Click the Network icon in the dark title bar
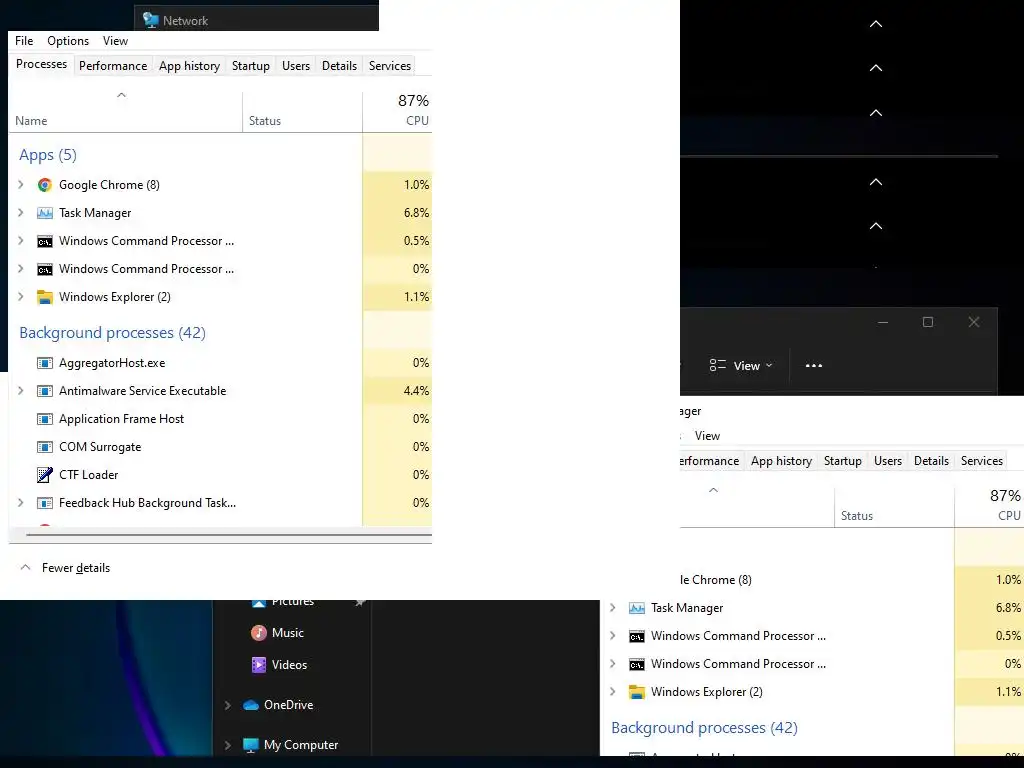The height and width of the screenshot is (768, 1024). coord(151,20)
